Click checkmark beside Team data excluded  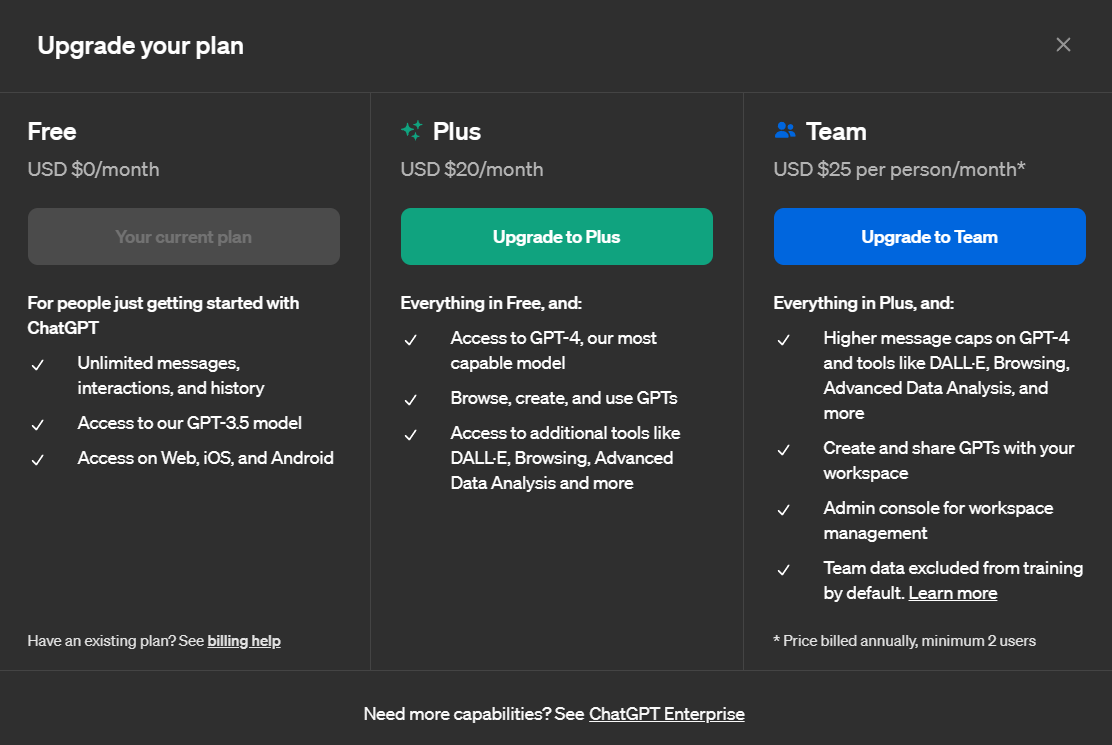pyautogui.click(x=784, y=570)
